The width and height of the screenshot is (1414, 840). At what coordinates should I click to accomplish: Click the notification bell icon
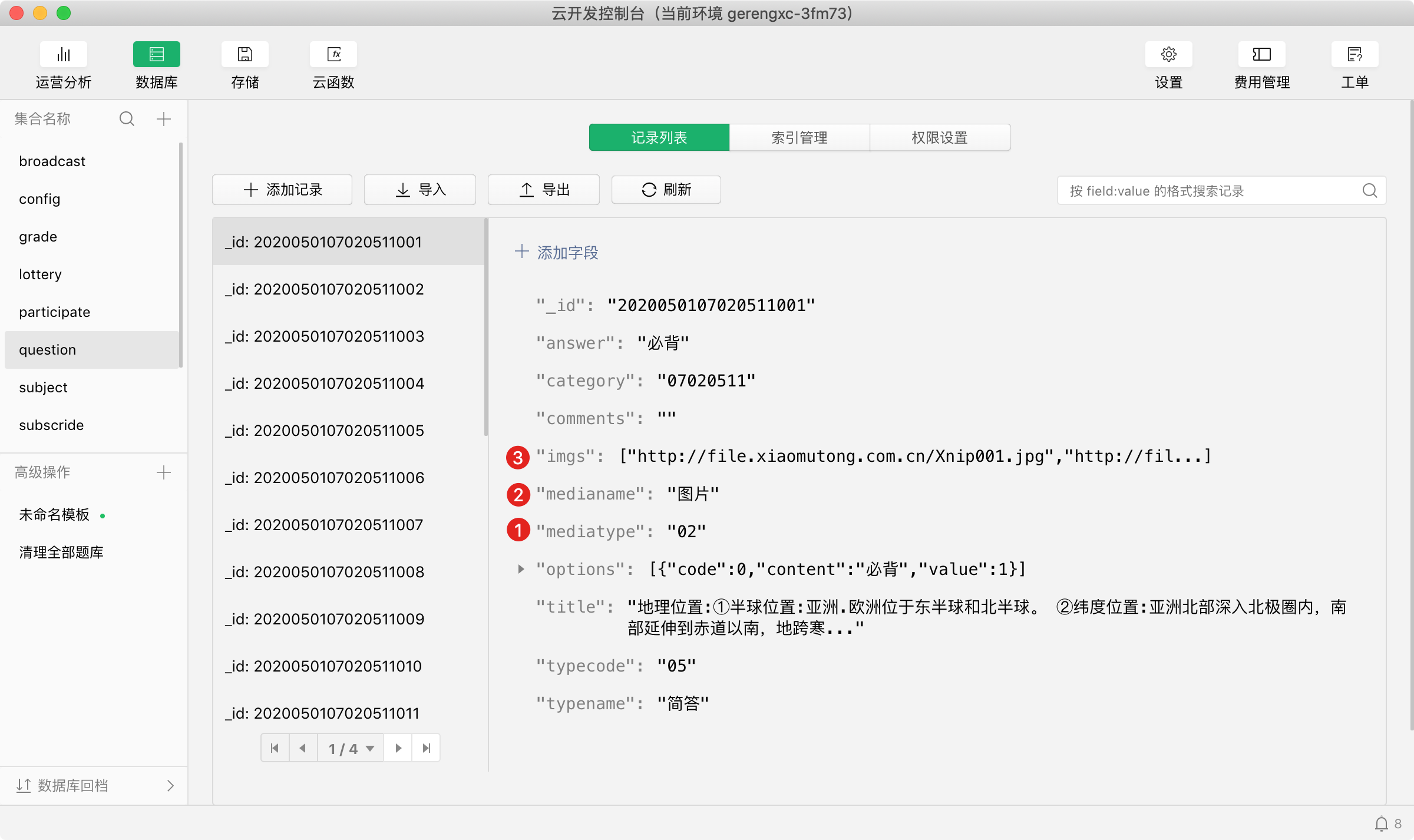click(x=1381, y=824)
